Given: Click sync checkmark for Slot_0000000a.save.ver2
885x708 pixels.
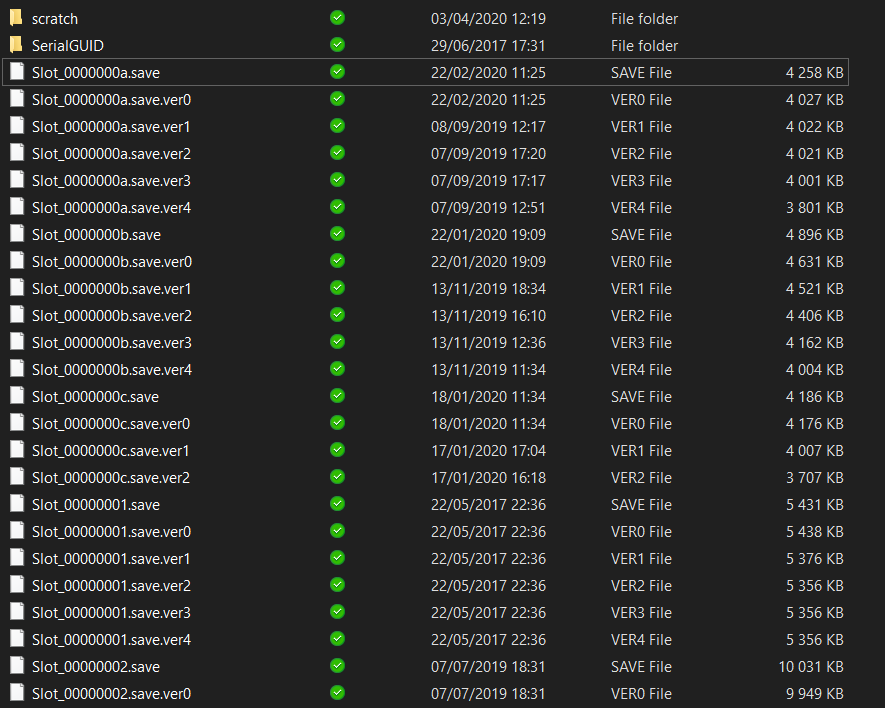Looking at the screenshot, I should click(338, 153).
